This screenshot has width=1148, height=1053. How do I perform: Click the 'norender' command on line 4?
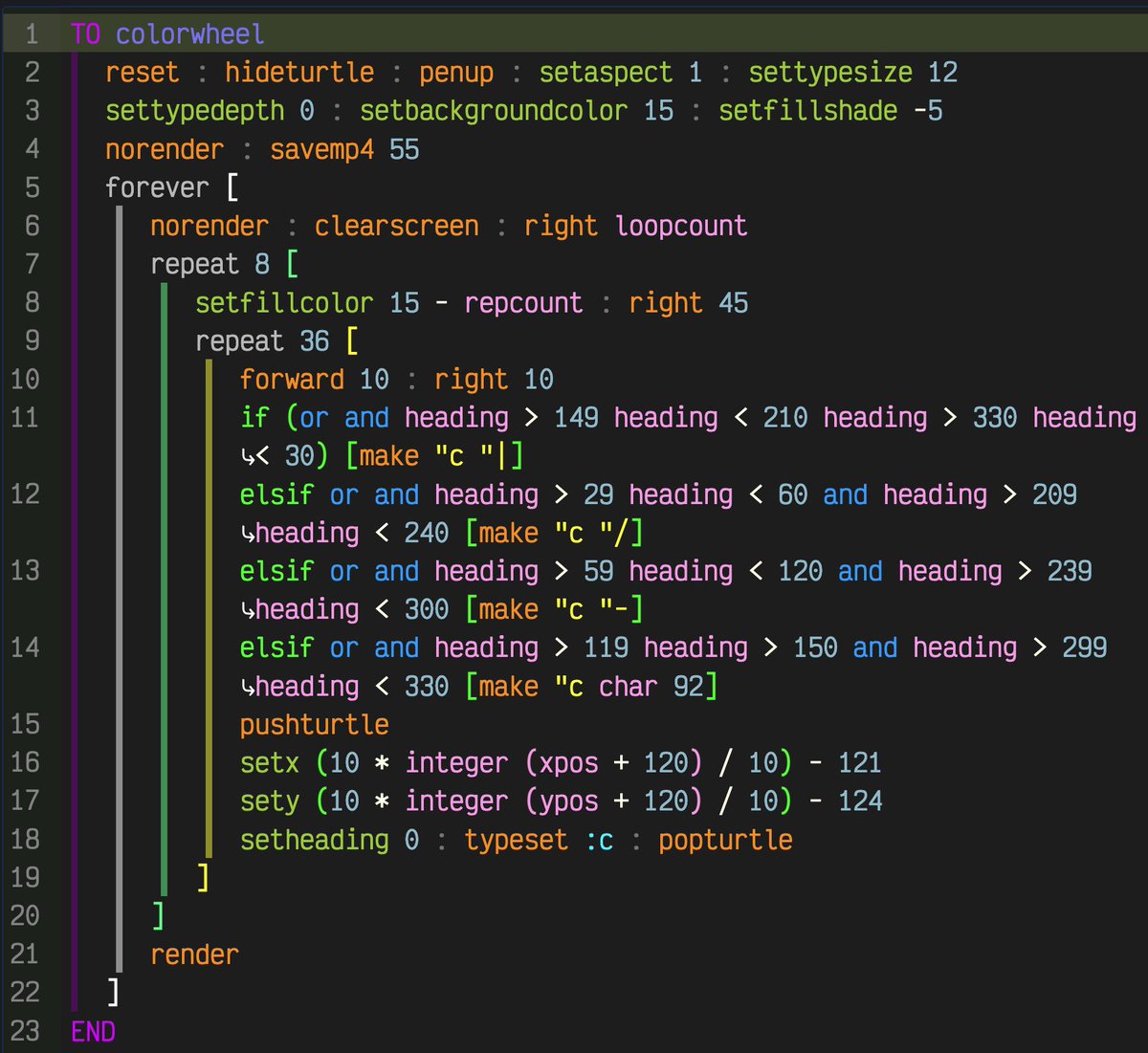tap(165, 149)
